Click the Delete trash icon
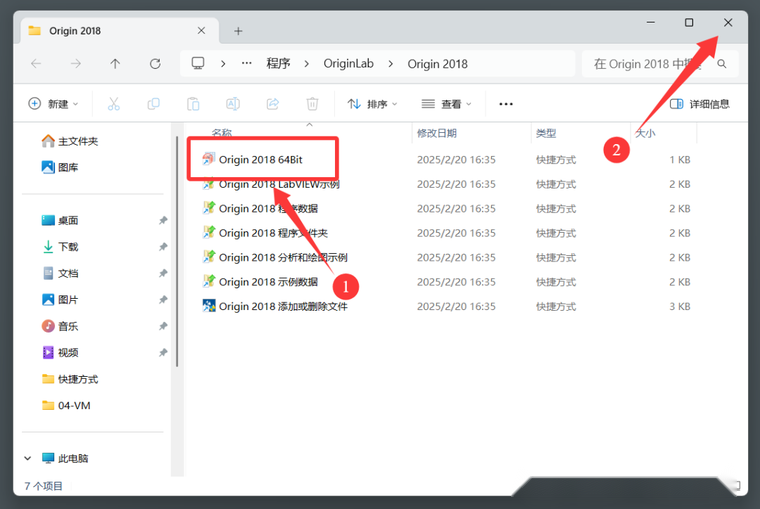This screenshot has height=509, width=760. (312, 104)
